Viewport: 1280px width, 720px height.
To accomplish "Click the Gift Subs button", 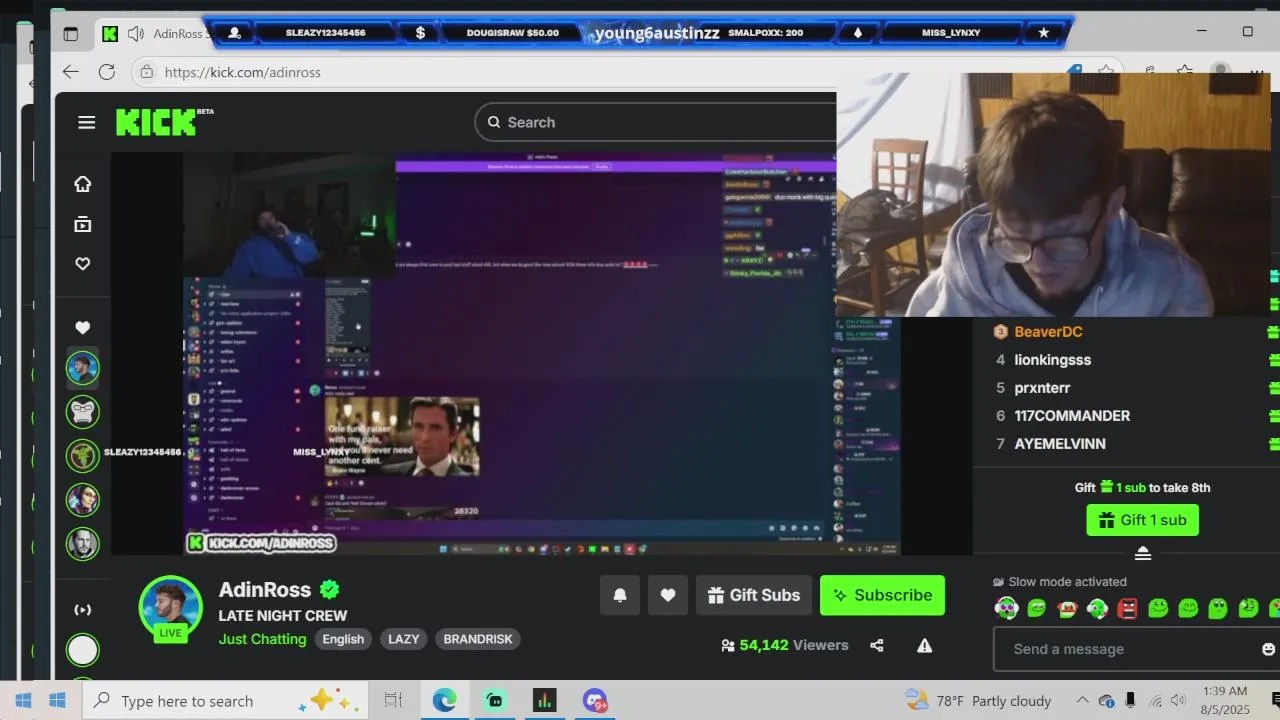I will [754, 595].
